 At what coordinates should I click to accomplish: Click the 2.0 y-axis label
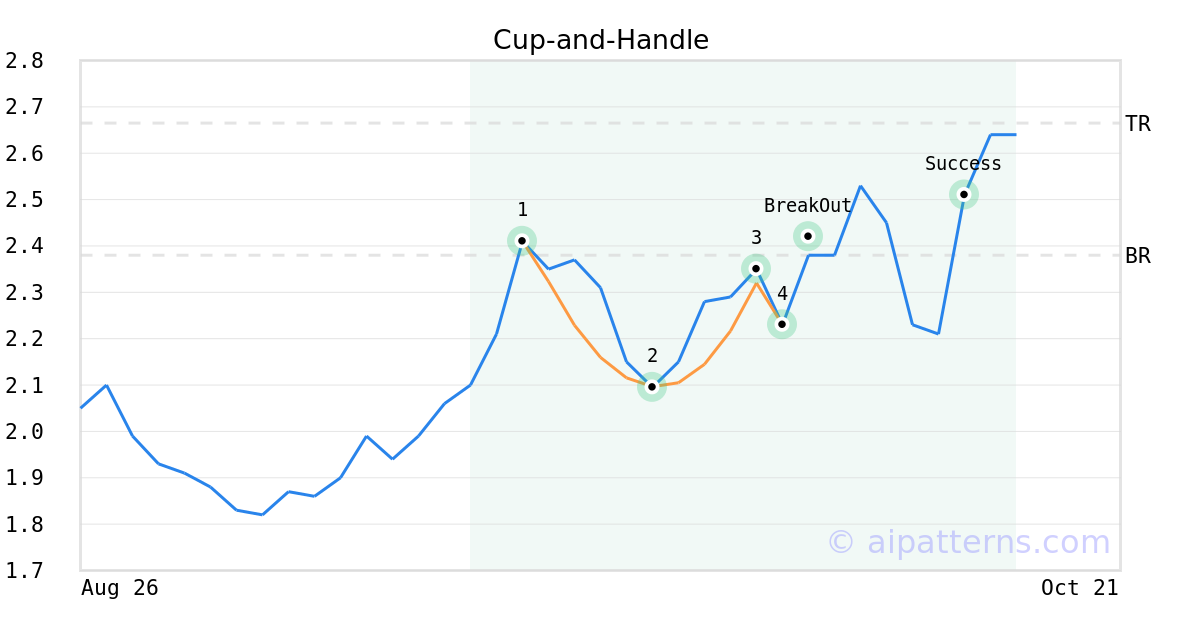pos(24,432)
